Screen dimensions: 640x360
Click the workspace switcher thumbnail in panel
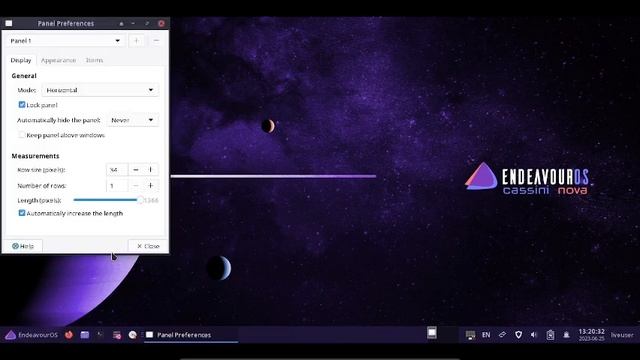pyautogui.click(x=432, y=333)
